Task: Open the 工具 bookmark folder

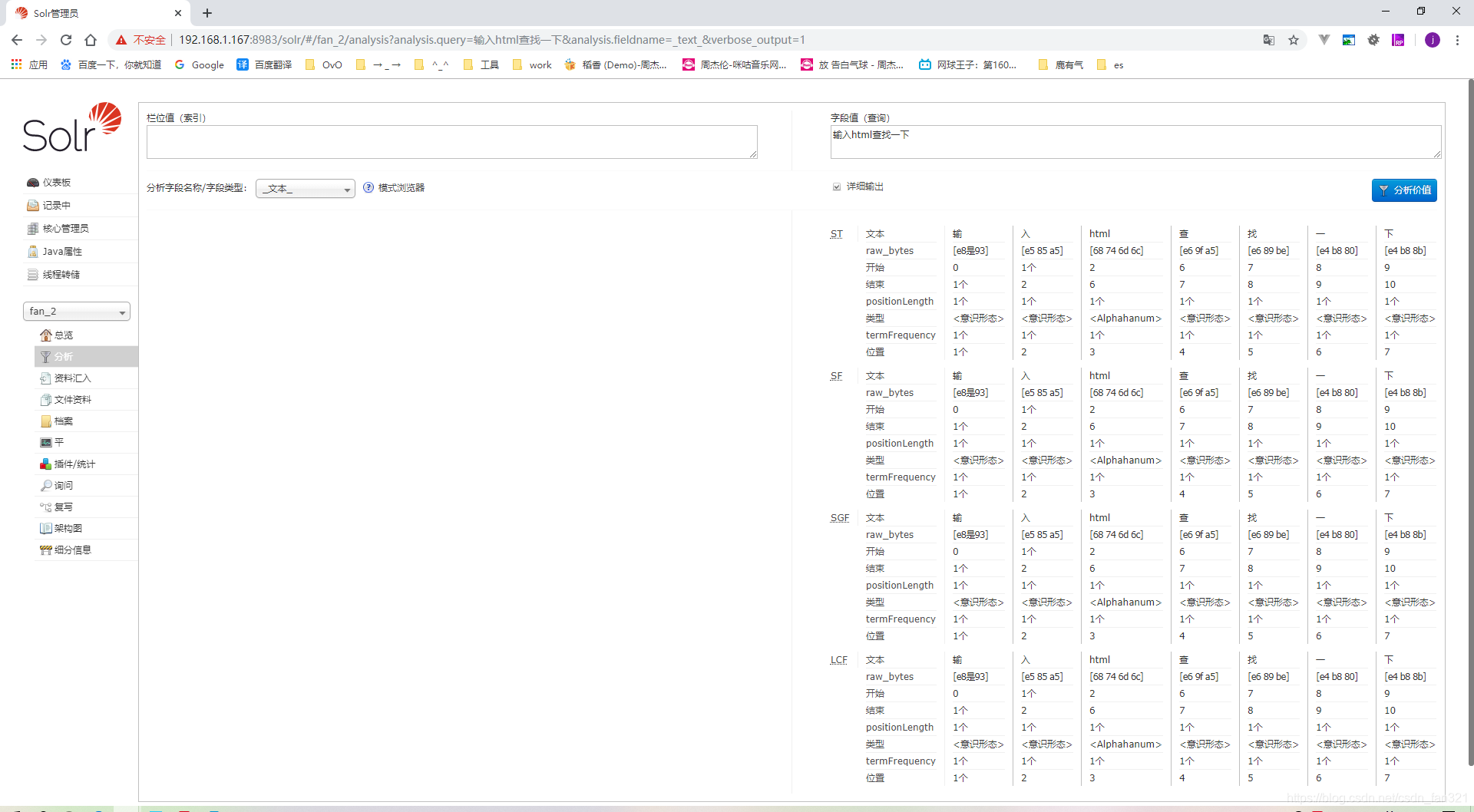Action: point(481,65)
